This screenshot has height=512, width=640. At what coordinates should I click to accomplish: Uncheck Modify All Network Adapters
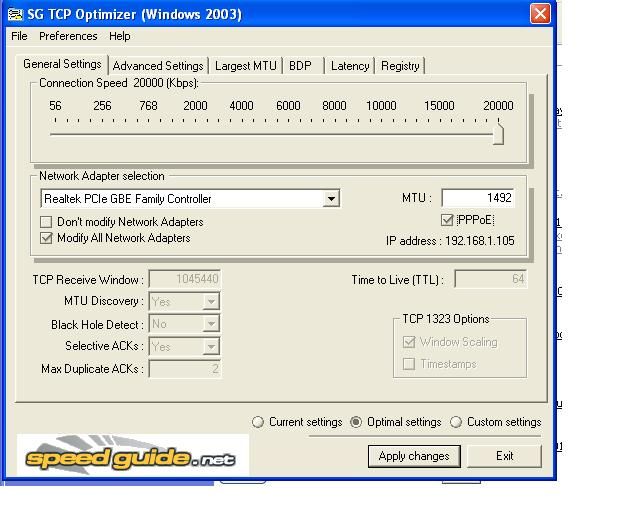coord(46,238)
